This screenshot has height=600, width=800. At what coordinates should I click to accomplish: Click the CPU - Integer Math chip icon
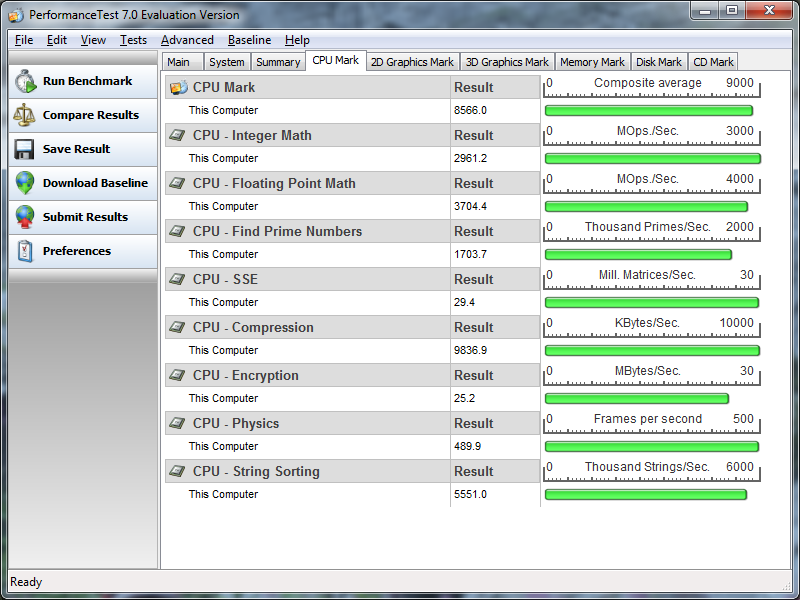(x=178, y=136)
